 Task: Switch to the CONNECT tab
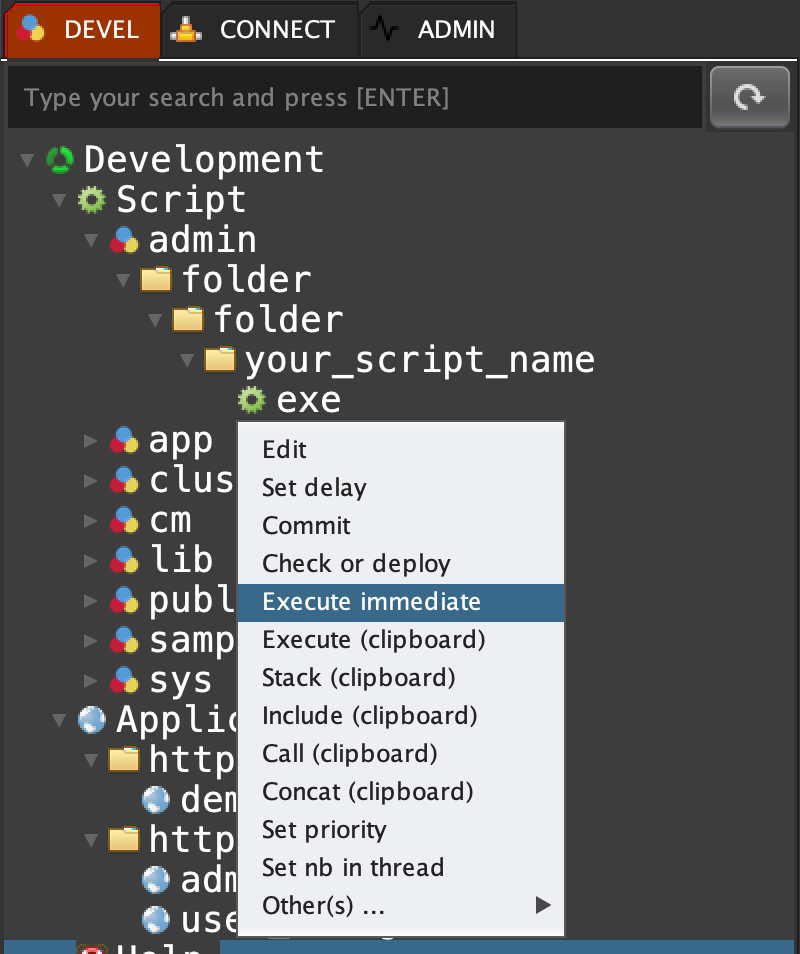click(260, 30)
